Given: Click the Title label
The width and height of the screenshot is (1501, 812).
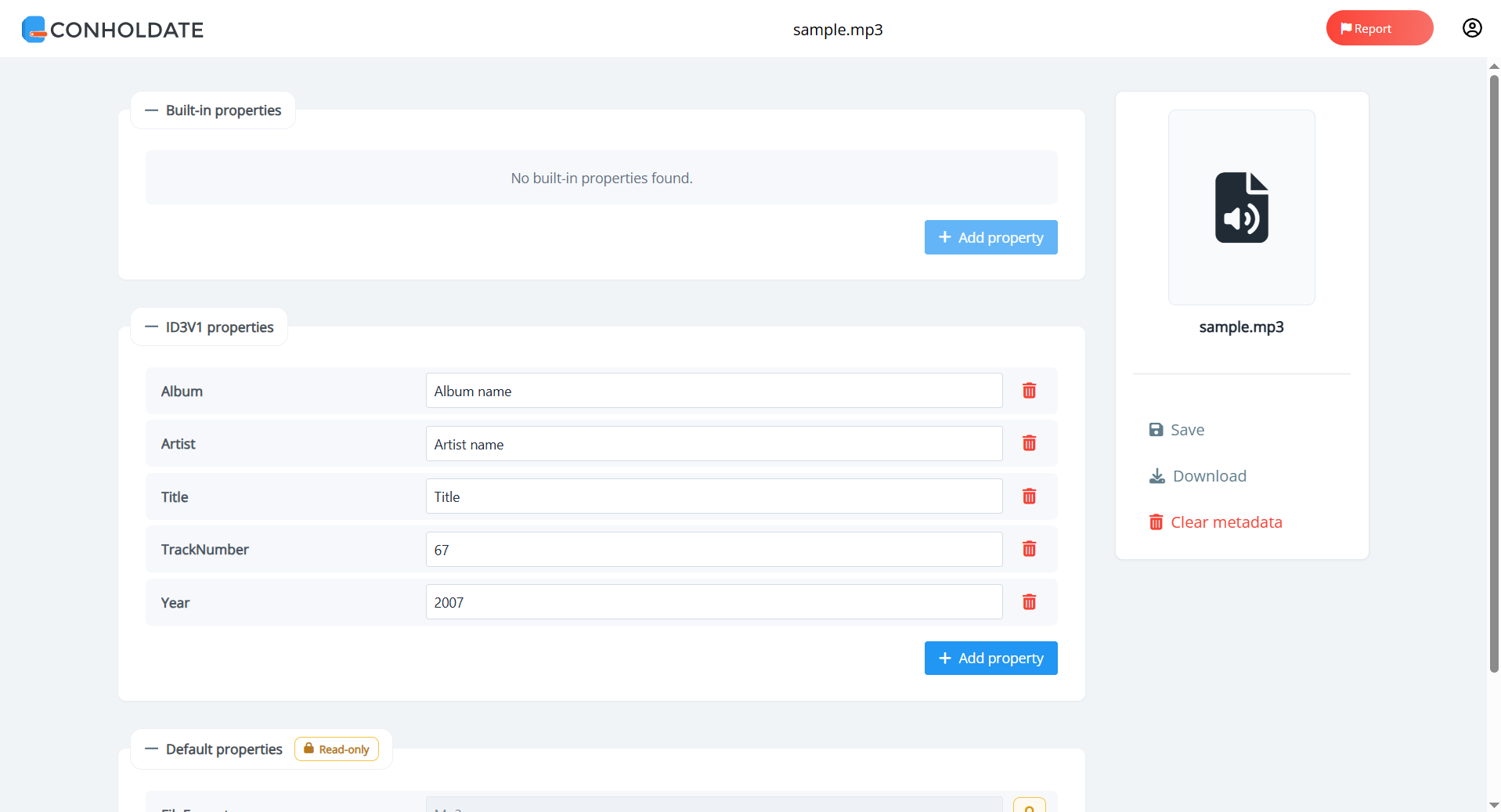Looking at the screenshot, I should click(x=174, y=497).
